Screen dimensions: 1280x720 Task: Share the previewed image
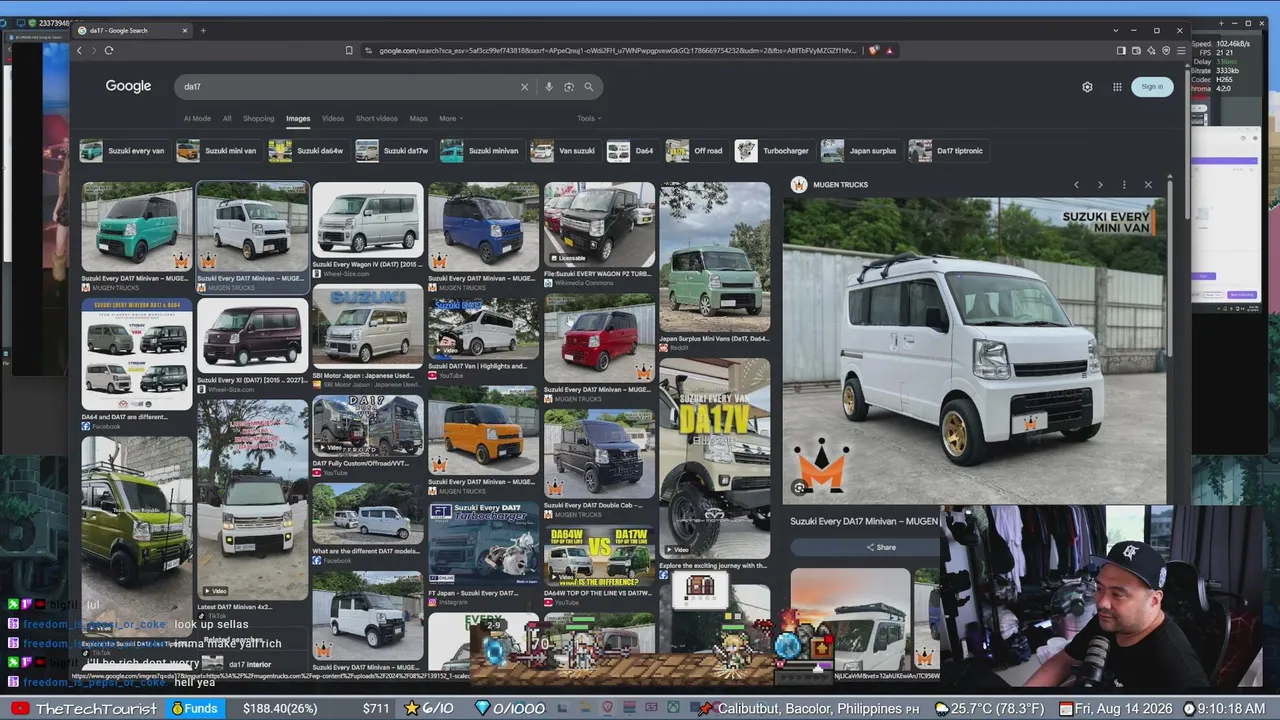pyautogui.click(x=881, y=547)
